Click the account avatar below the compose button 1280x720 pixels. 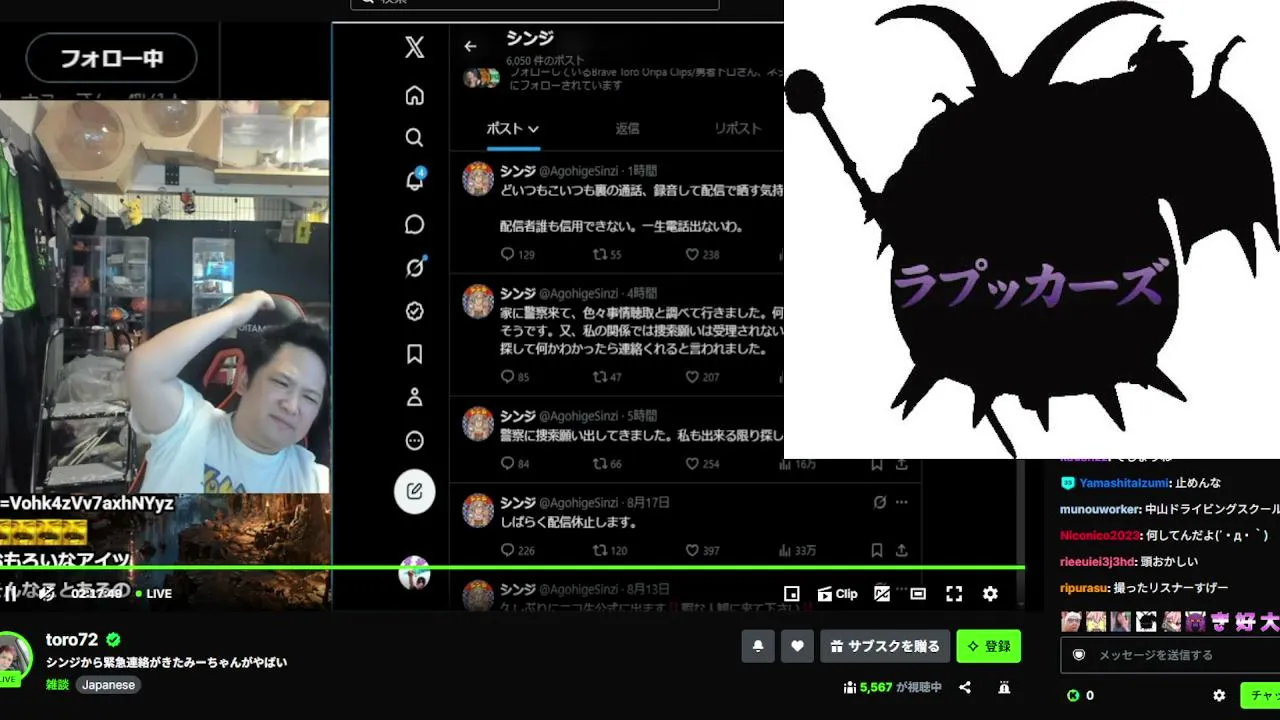click(x=414, y=573)
